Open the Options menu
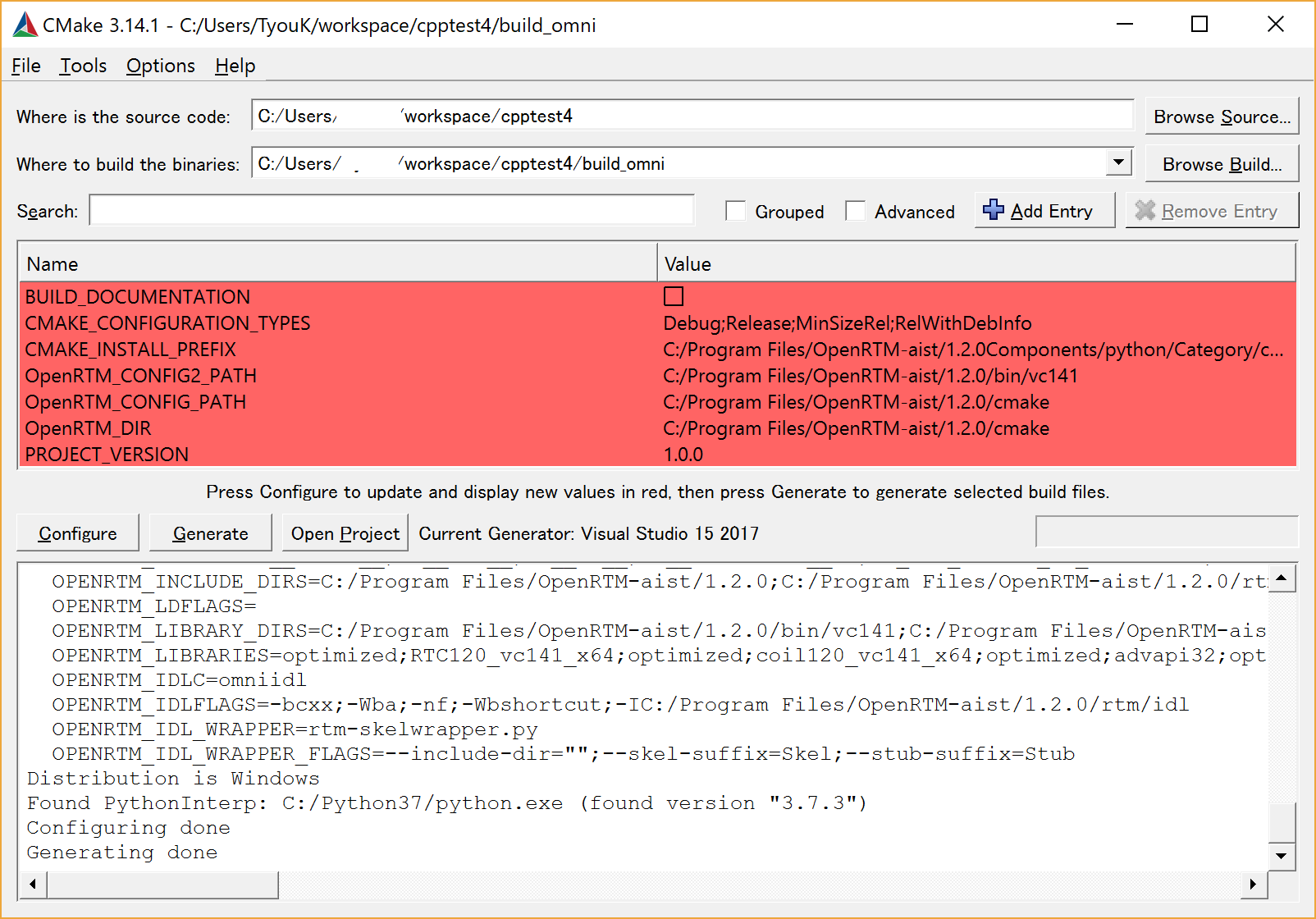1316x919 pixels. pyautogui.click(x=161, y=66)
